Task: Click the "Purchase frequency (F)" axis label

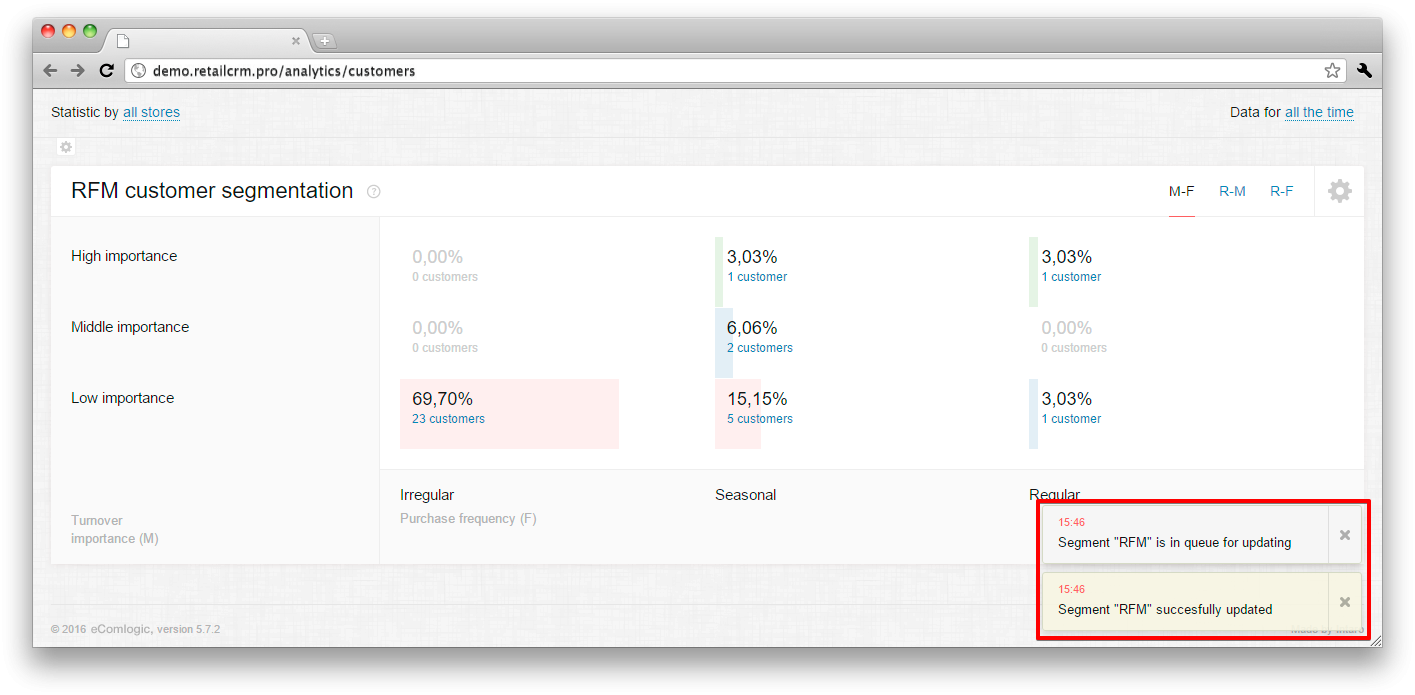Action: tap(468, 519)
